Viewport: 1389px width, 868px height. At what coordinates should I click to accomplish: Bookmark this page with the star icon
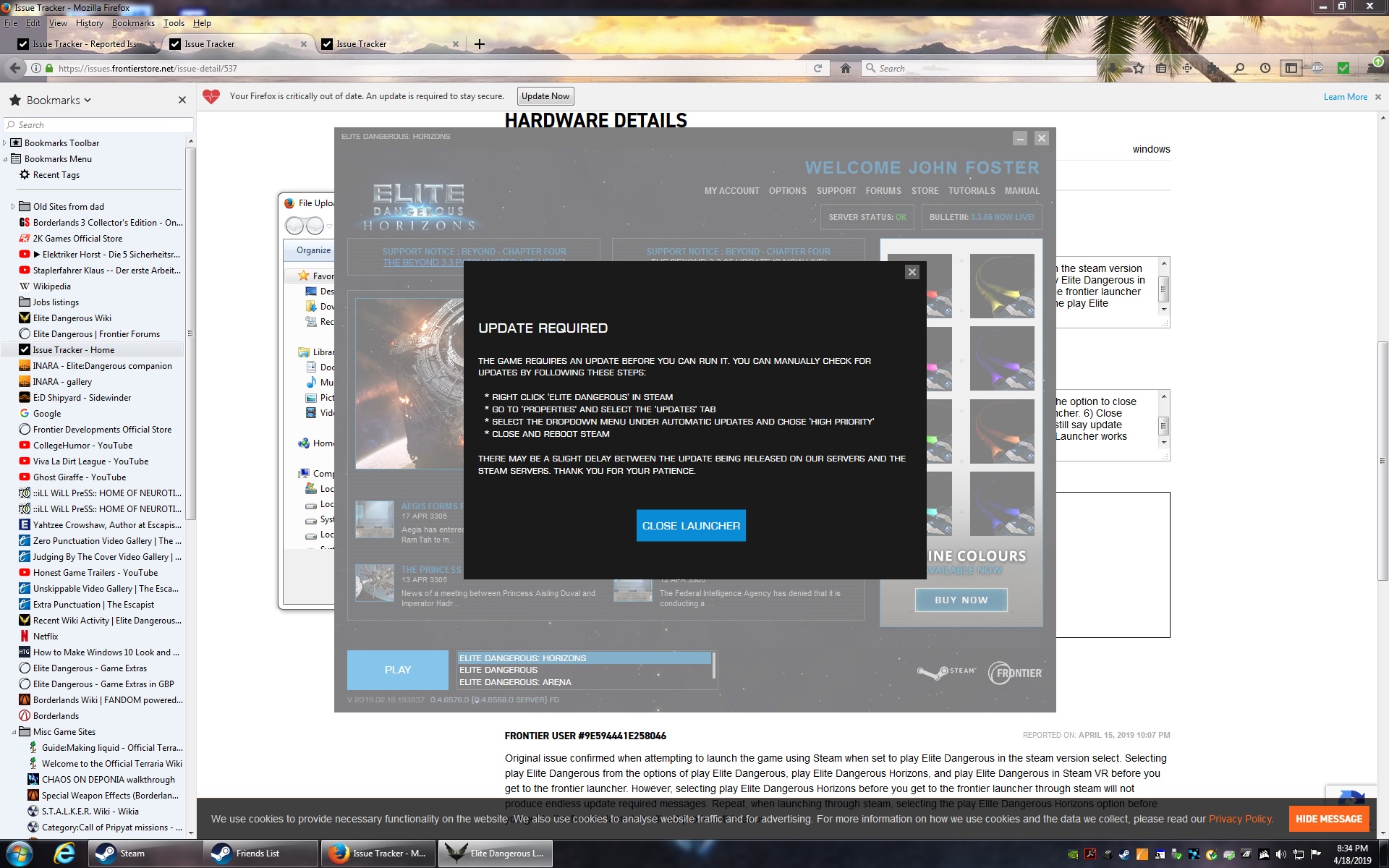[1139, 68]
